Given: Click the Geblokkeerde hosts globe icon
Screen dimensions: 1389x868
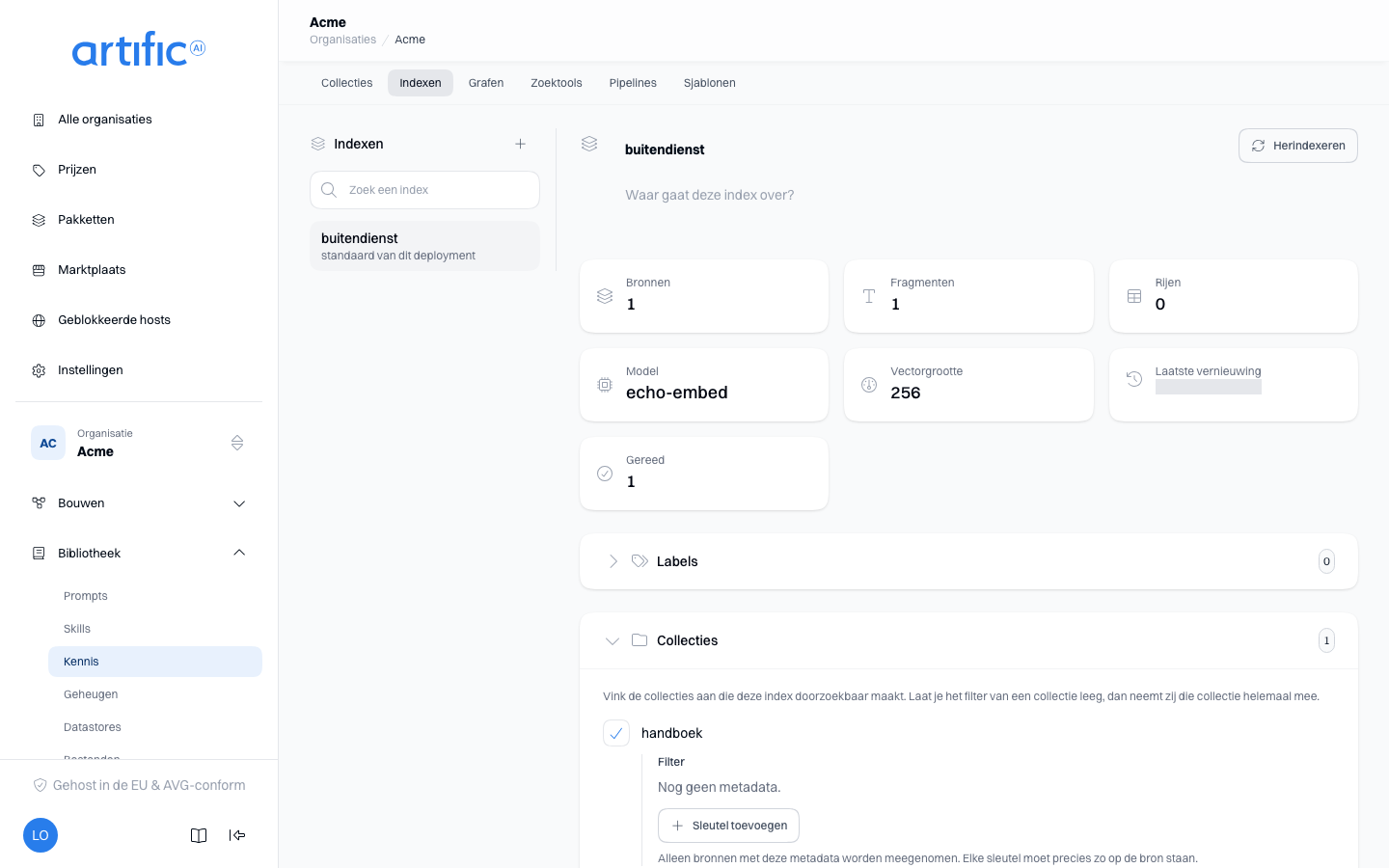Looking at the screenshot, I should pyautogui.click(x=39, y=320).
